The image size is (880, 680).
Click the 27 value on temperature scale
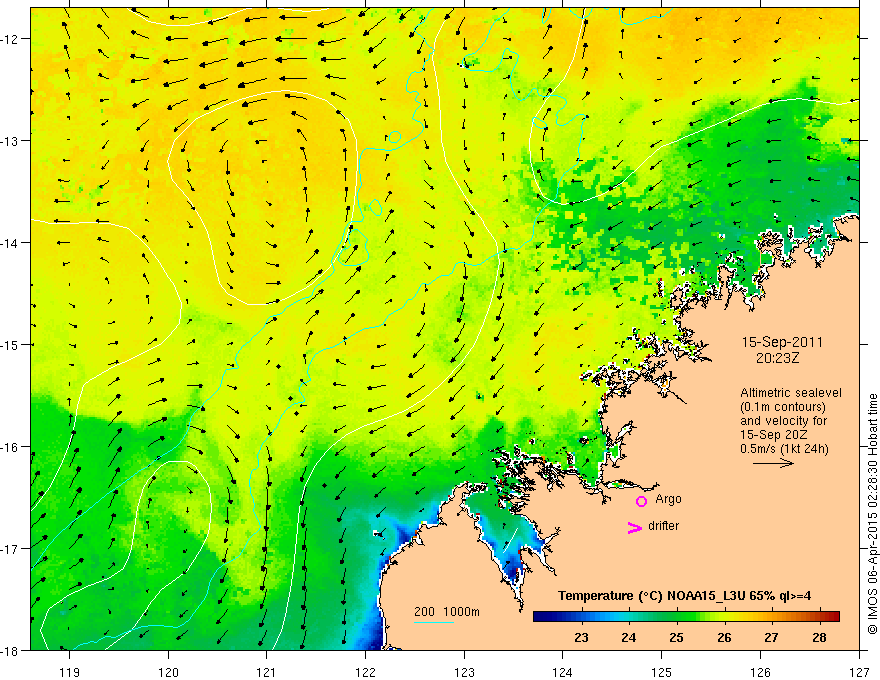pos(771,637)
